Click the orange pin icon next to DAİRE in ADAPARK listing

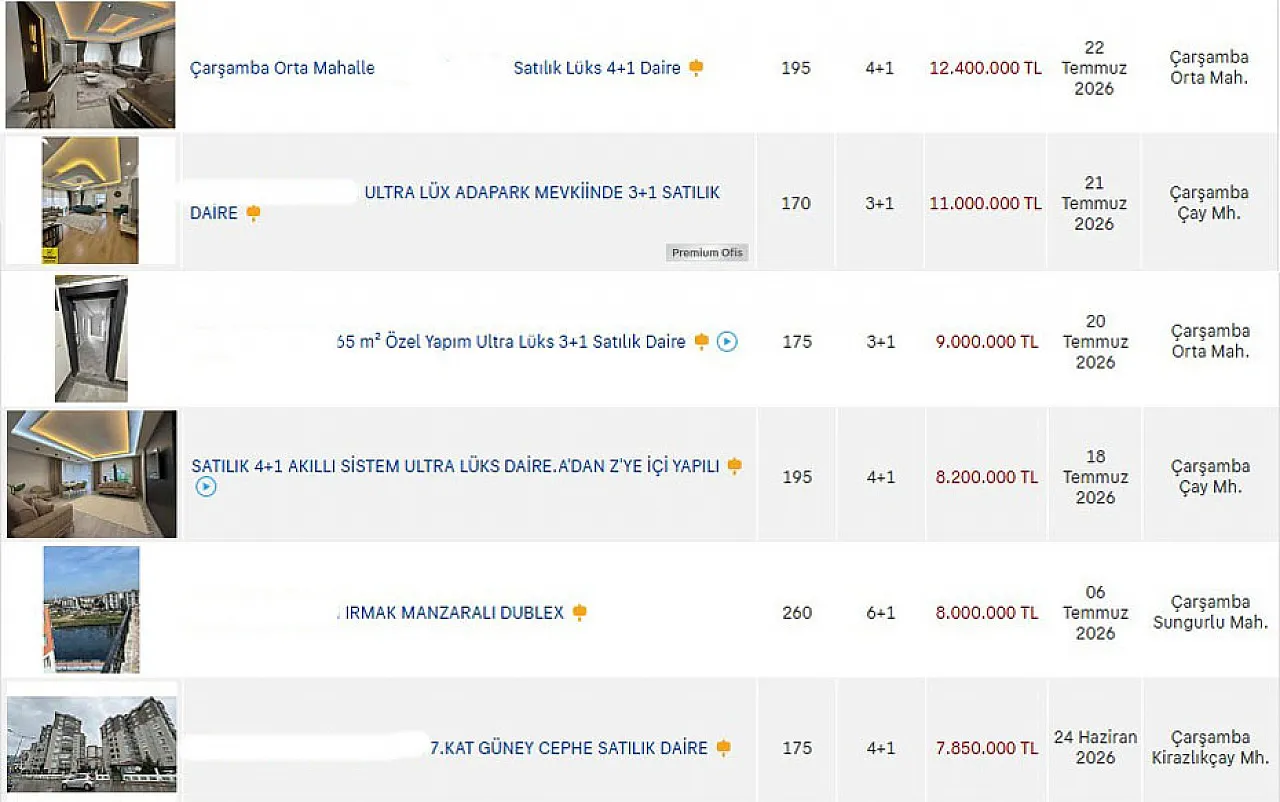(253, 213)
